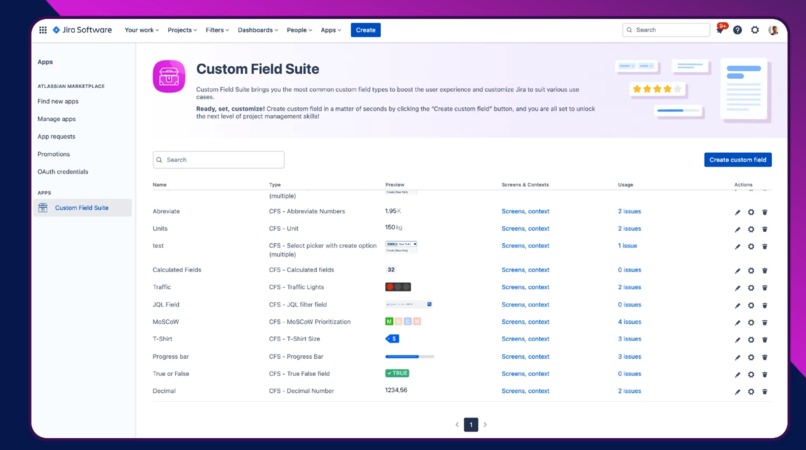The image size is (806, 450).
Task: Click the T-Shirt size S preview tag
Action: [392, 338]
